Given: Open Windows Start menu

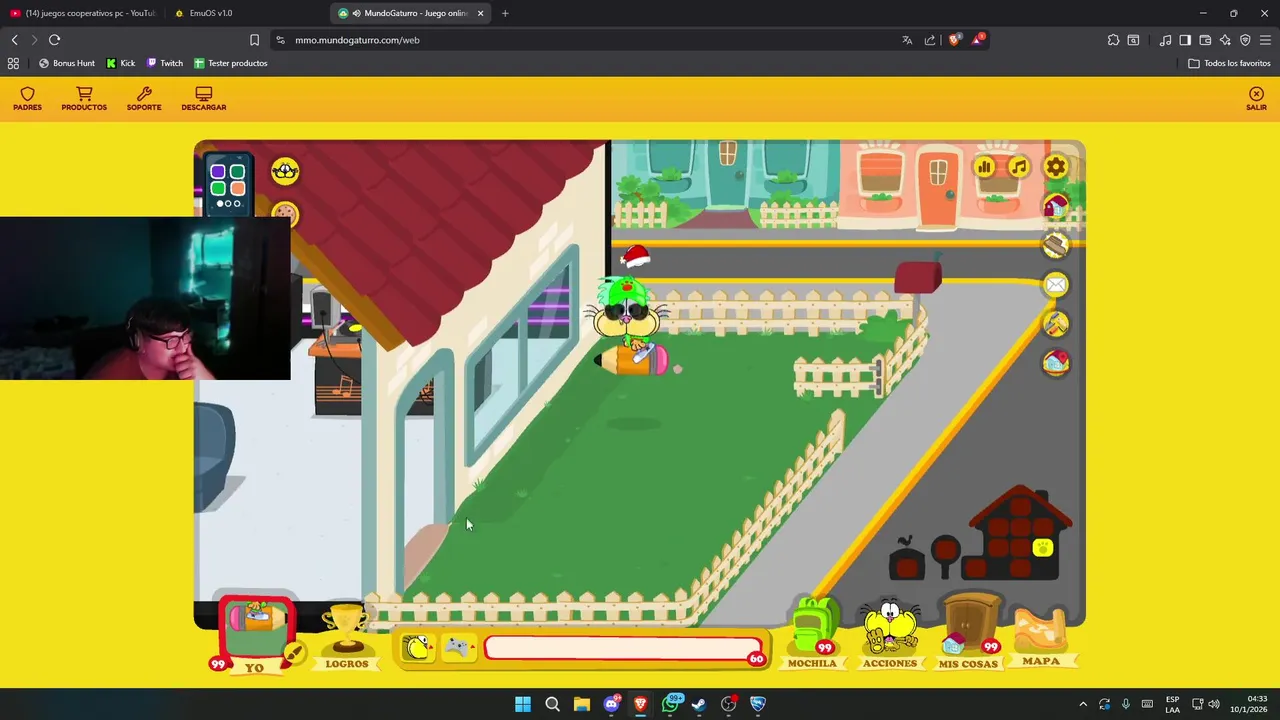Looking at the screenshot, I should pyautogui.click(x=523, y=704).
